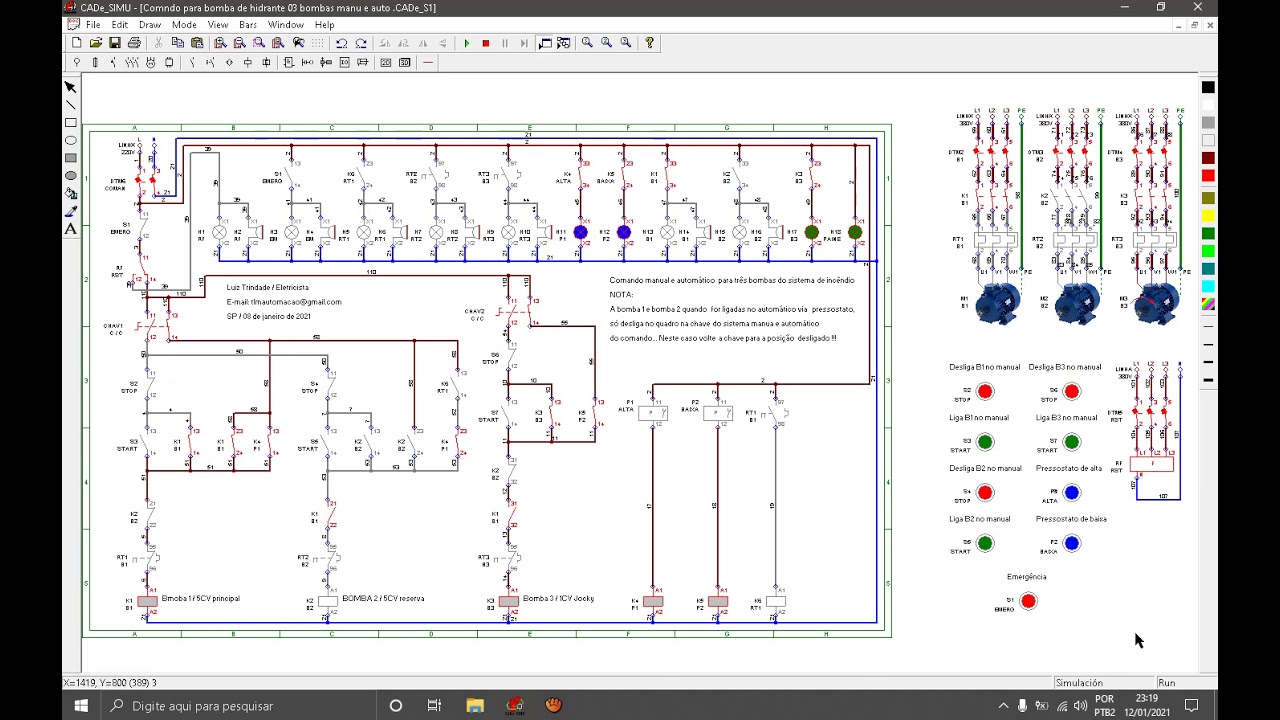Select the text tool A
The width and height of the screenshot is (1280, 720).
70,229
